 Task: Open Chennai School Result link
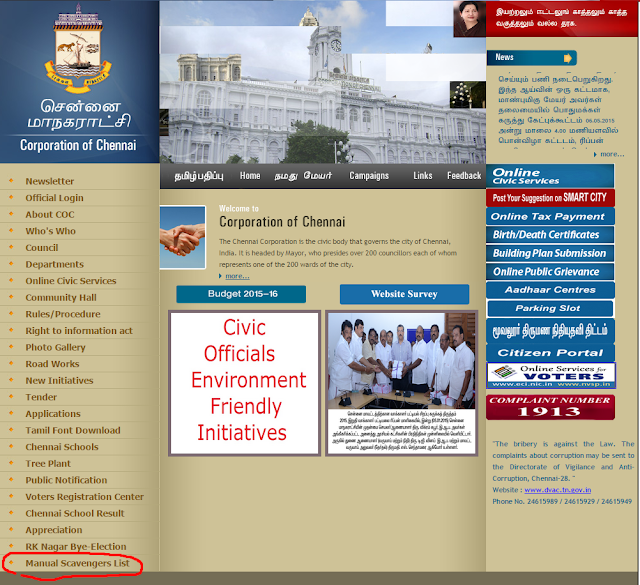pos(75,514)
